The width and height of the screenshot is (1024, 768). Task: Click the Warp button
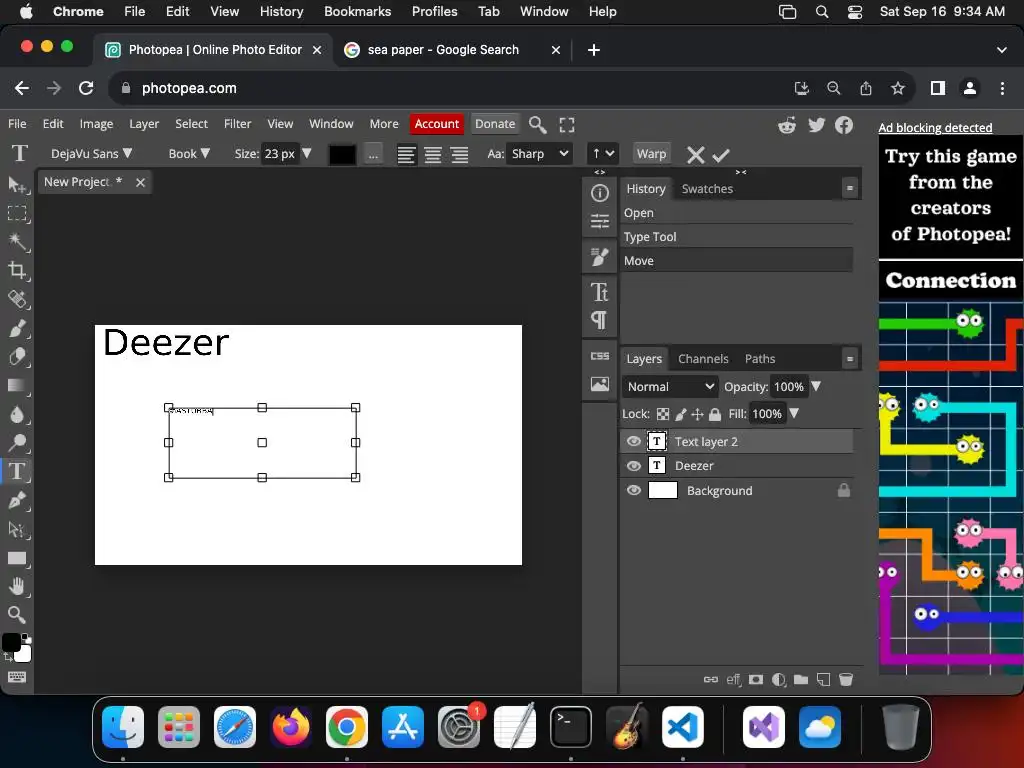651,153
